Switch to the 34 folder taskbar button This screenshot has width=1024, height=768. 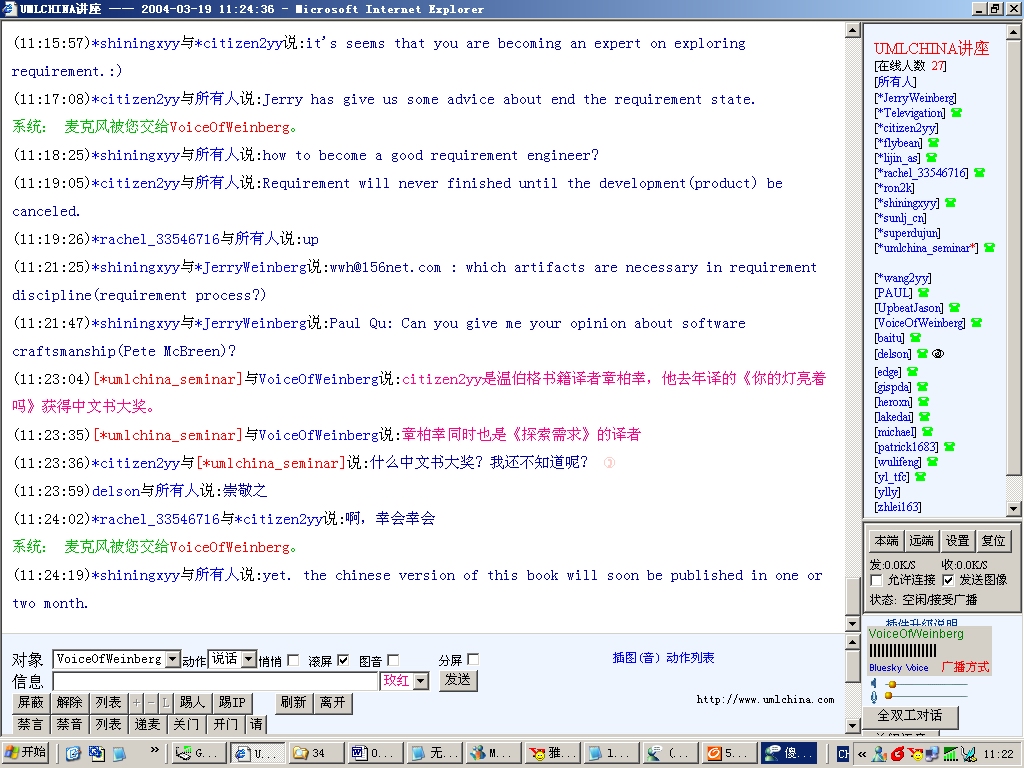tap(316, 754)
